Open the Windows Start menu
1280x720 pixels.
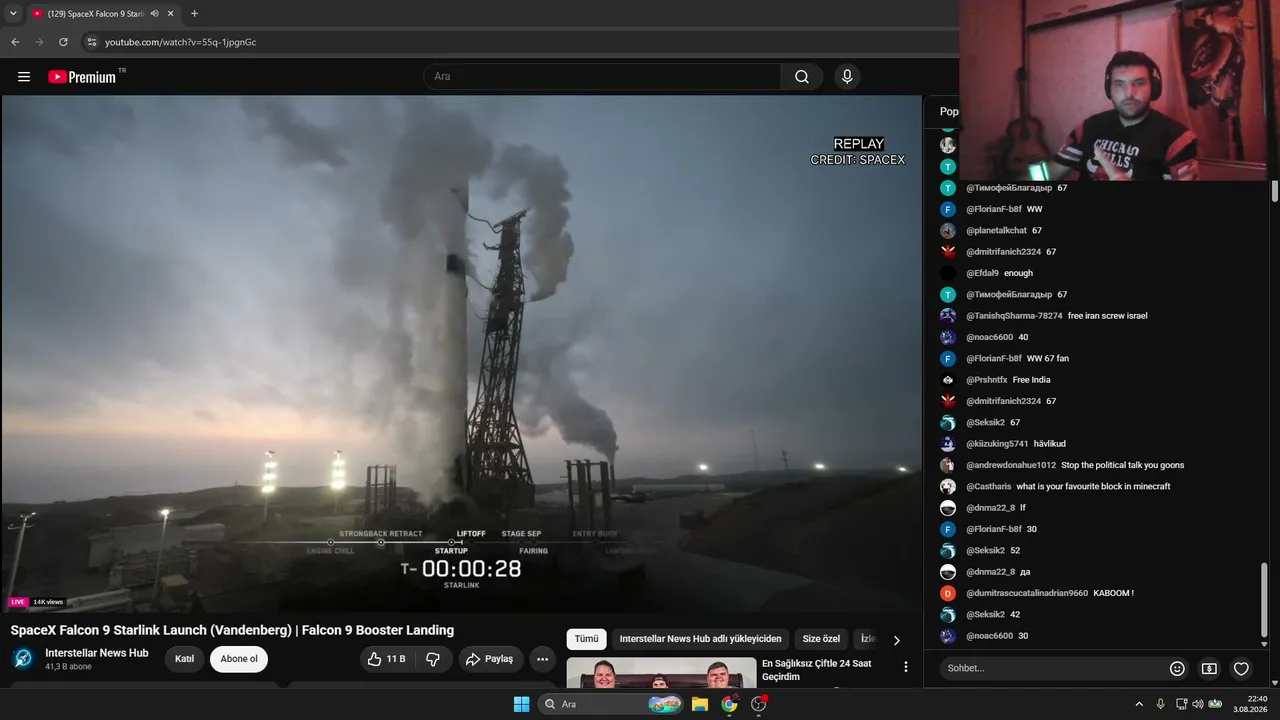(521, 704)
